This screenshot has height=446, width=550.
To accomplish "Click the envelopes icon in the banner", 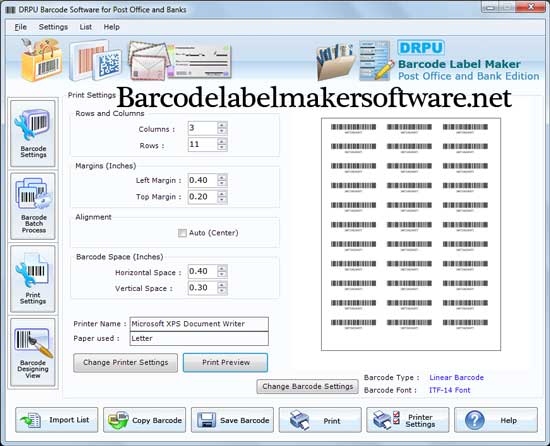I will (x=148, y=61).
